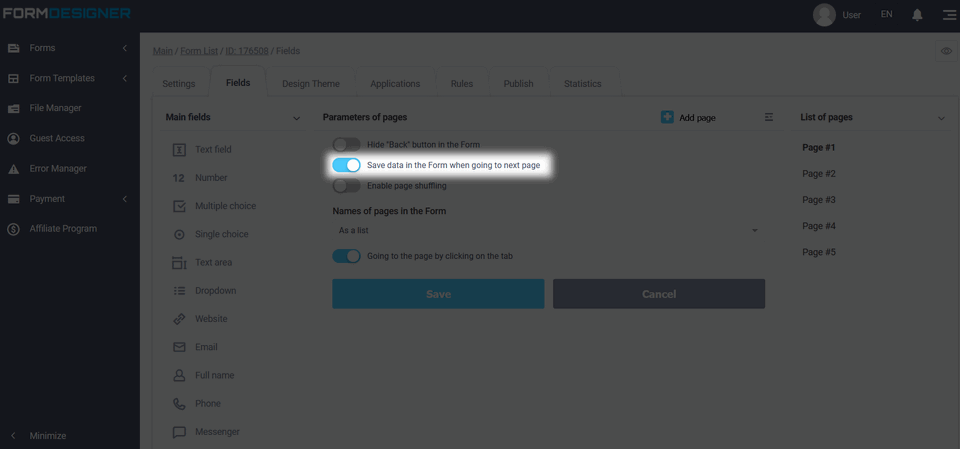Screen dimensions: 960x449
Task: Click the Error Manager warning icon
Action: pyautogui.click(x=13, y=169)
